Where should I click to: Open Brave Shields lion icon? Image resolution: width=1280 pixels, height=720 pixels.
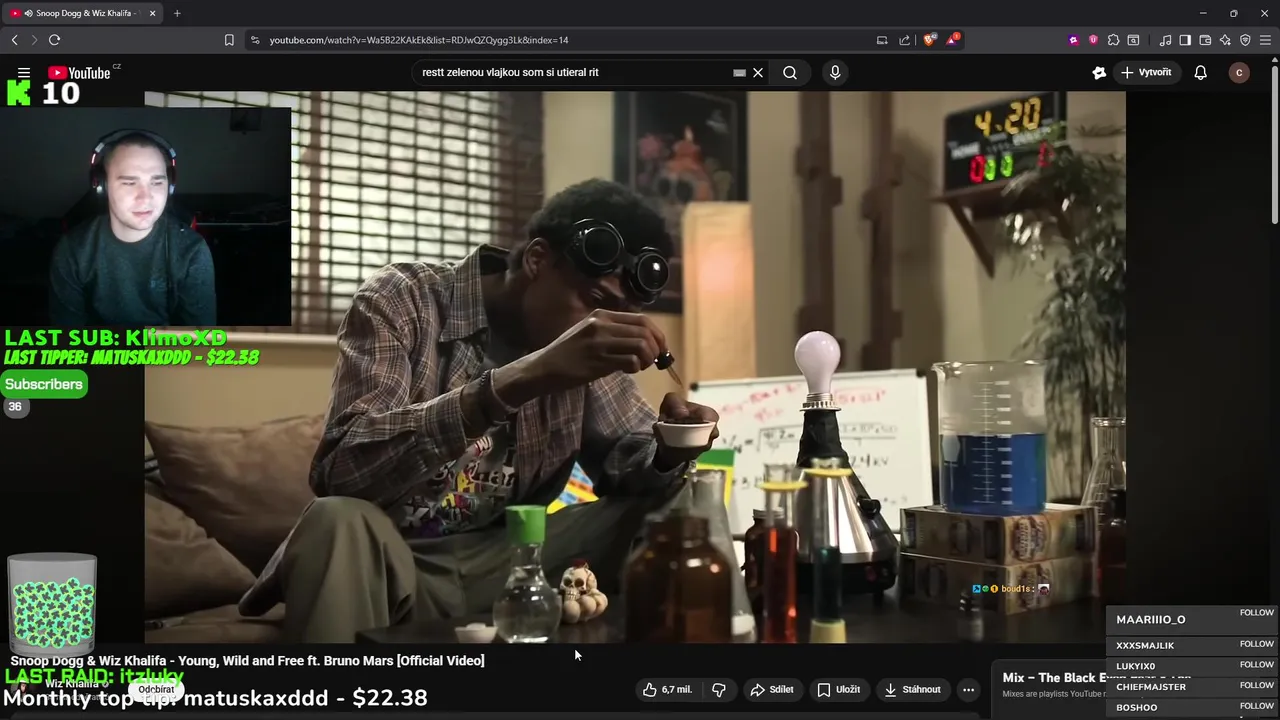pos(930,40)
